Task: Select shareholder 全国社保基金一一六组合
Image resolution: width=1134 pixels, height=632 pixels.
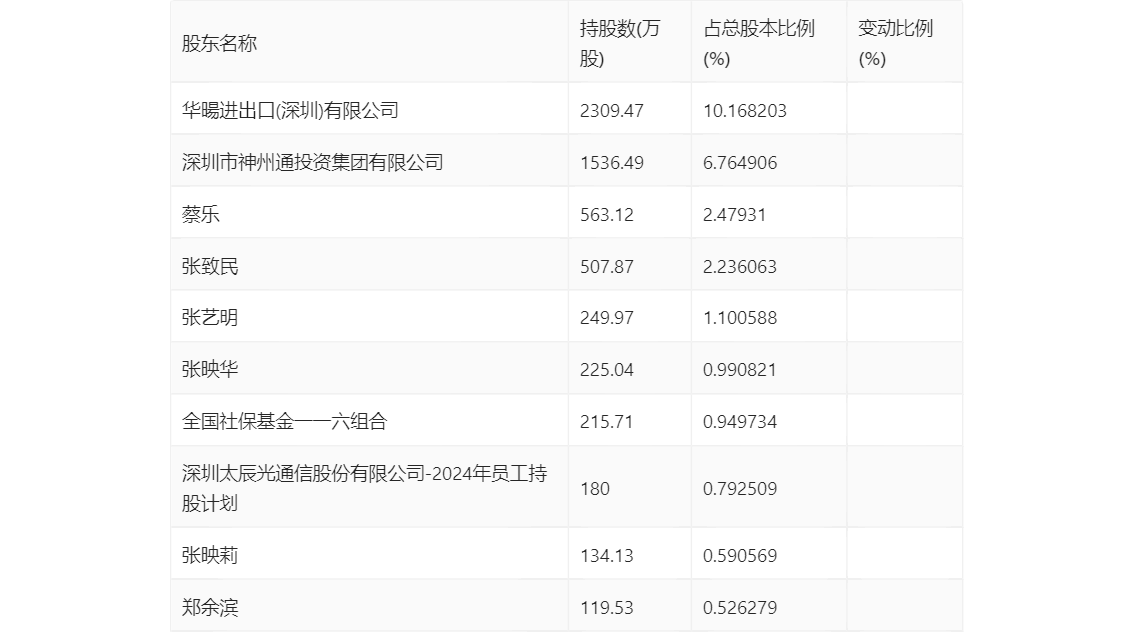Action: [284, 422]
